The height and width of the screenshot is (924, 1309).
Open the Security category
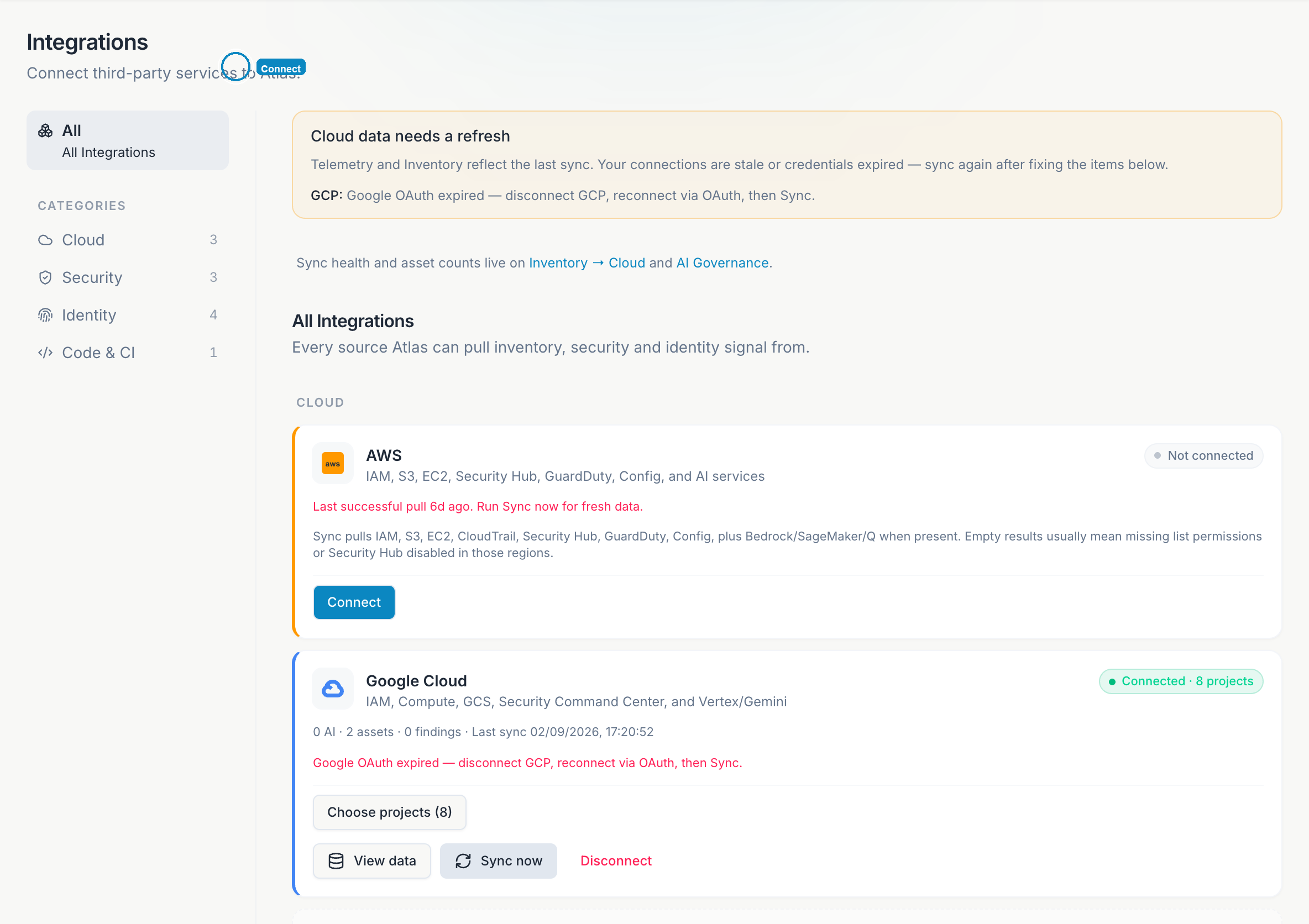tap(127, 277)
